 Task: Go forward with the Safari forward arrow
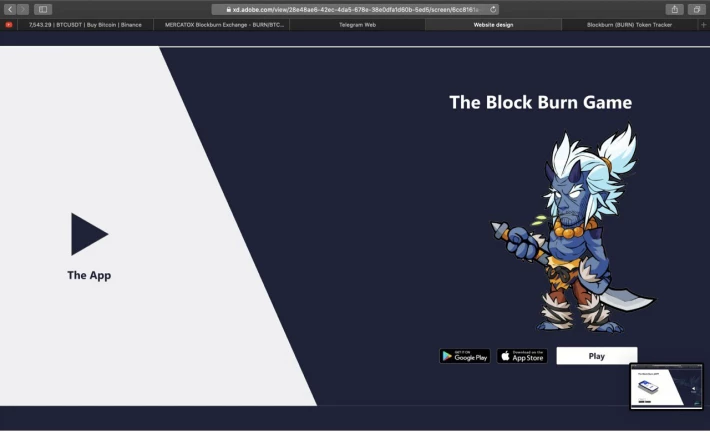point(23,9)
